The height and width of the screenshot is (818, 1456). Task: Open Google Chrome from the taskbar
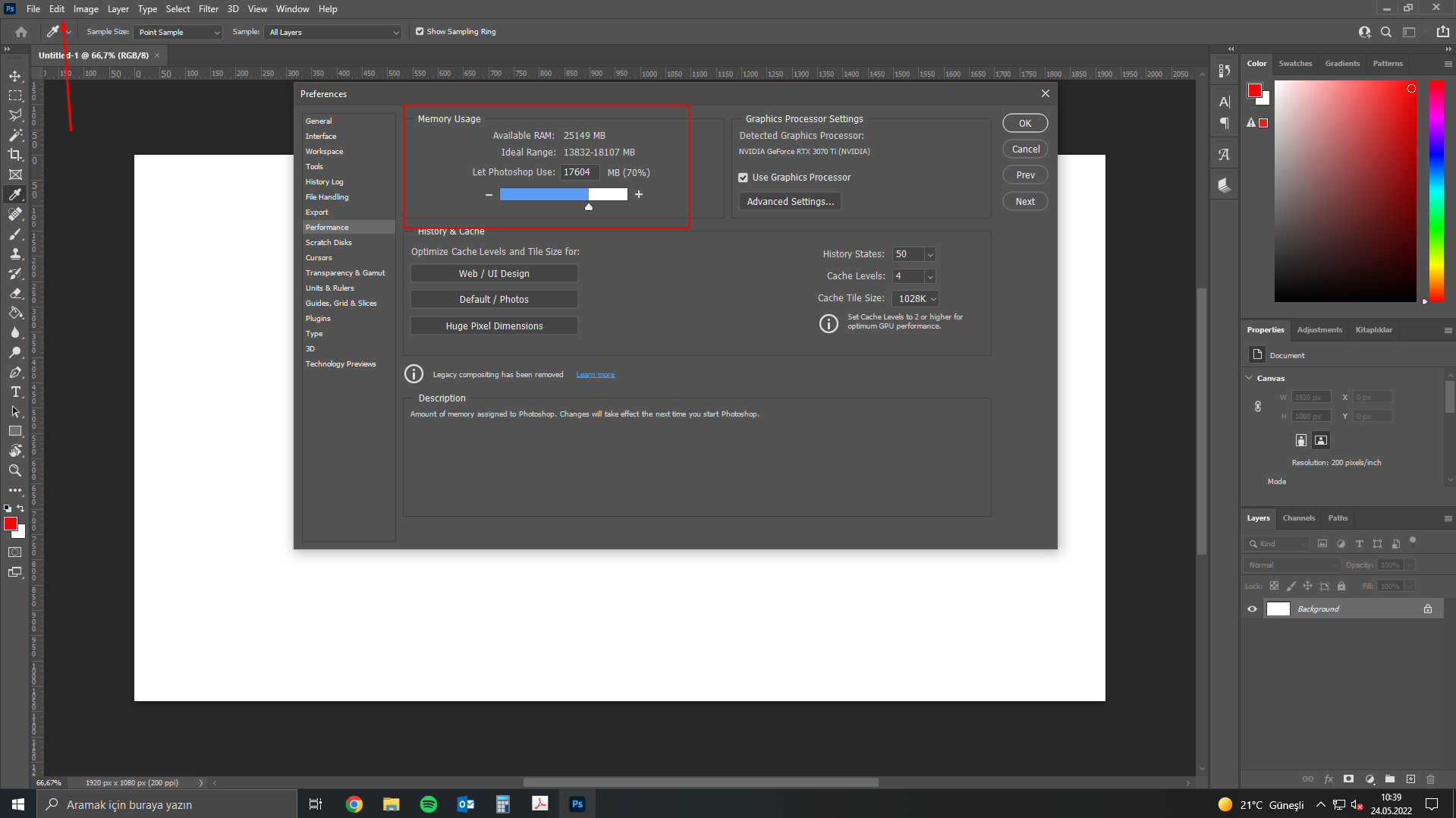coord(354,804)
